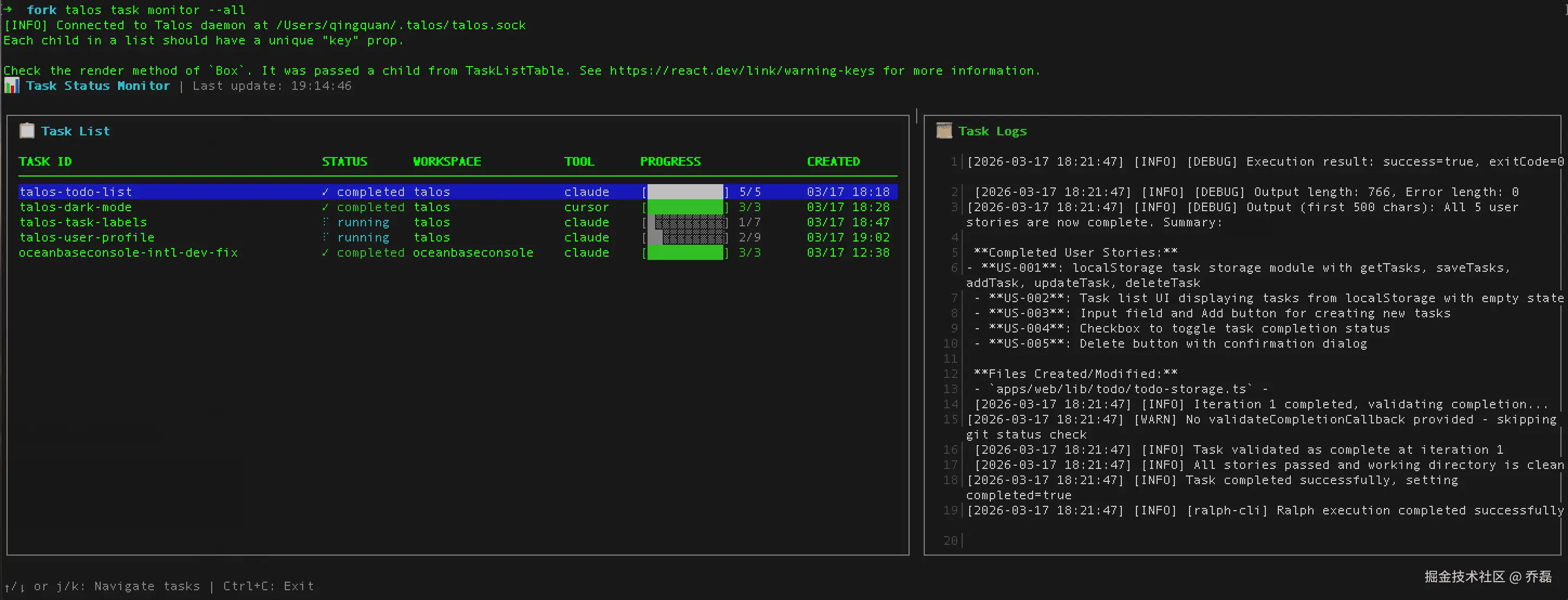Click the CREATED column header
This screenshot has width=1568, height=600.
833,161
